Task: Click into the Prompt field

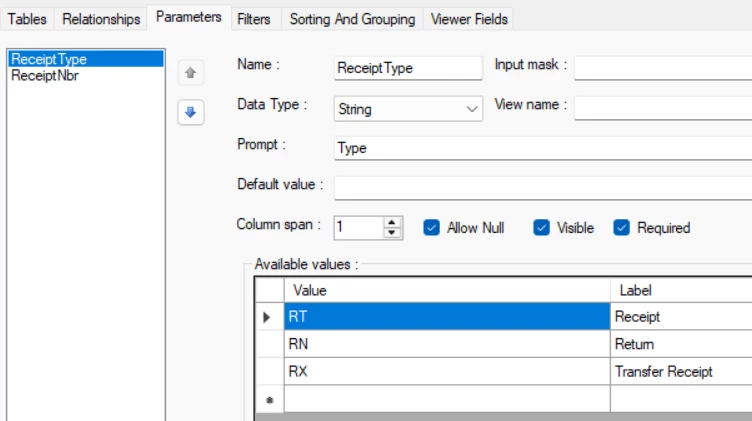Action: point(542,148)
